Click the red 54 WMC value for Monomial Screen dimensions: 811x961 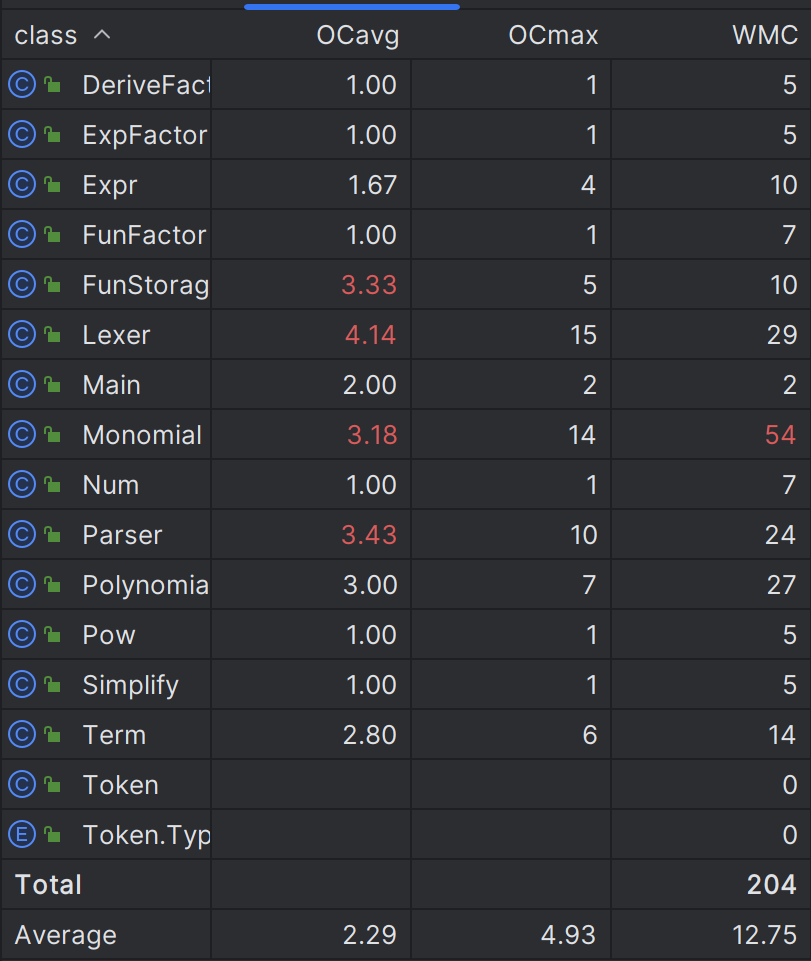coord(780,435)
